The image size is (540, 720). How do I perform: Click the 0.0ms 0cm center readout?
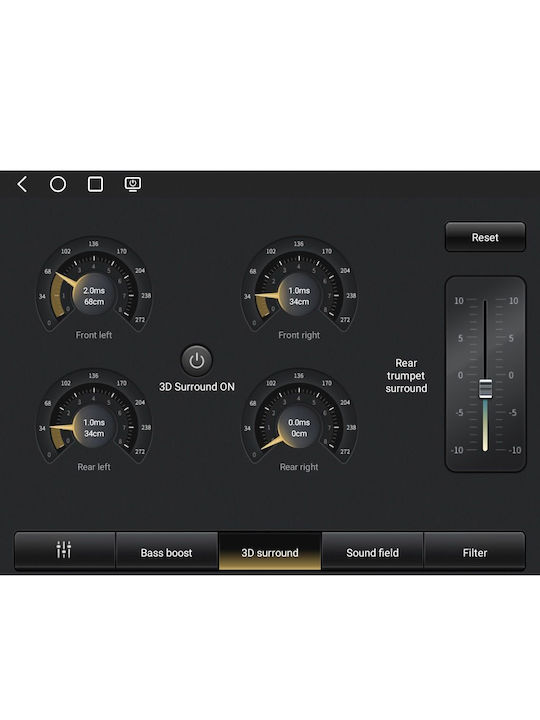pyautogui.click(x=299, y=428)
